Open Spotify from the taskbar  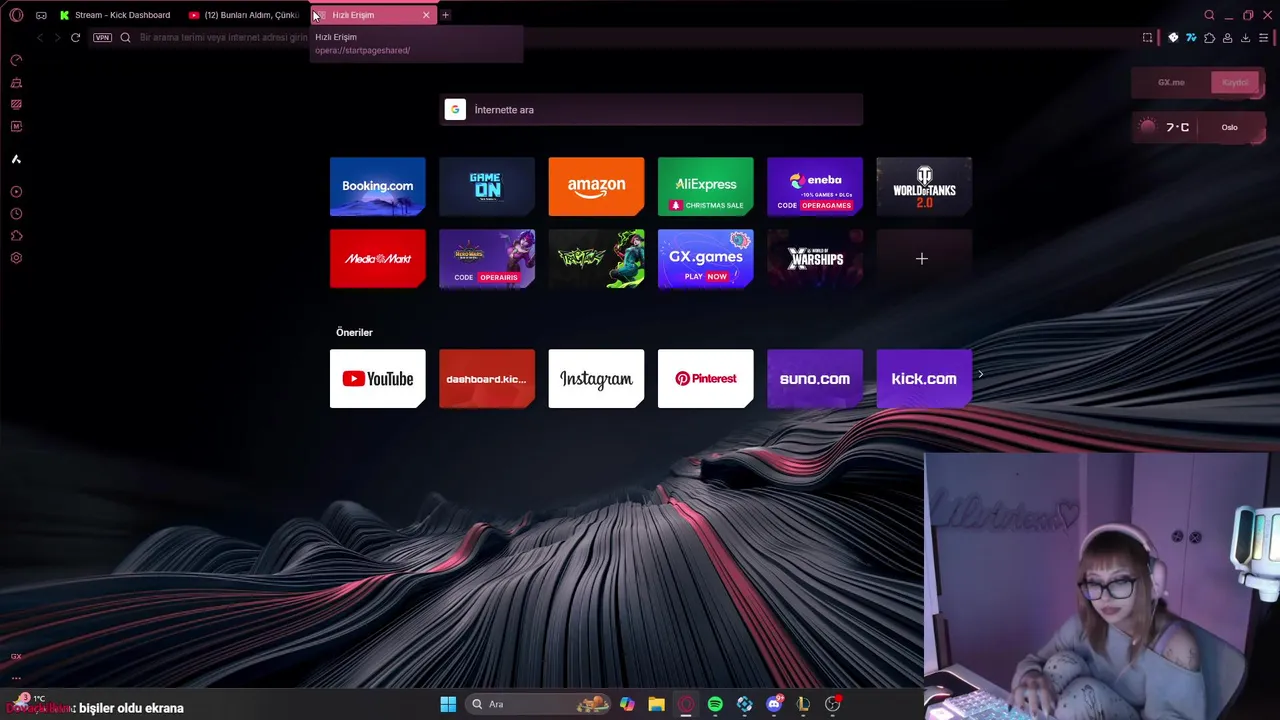(715, 704)
